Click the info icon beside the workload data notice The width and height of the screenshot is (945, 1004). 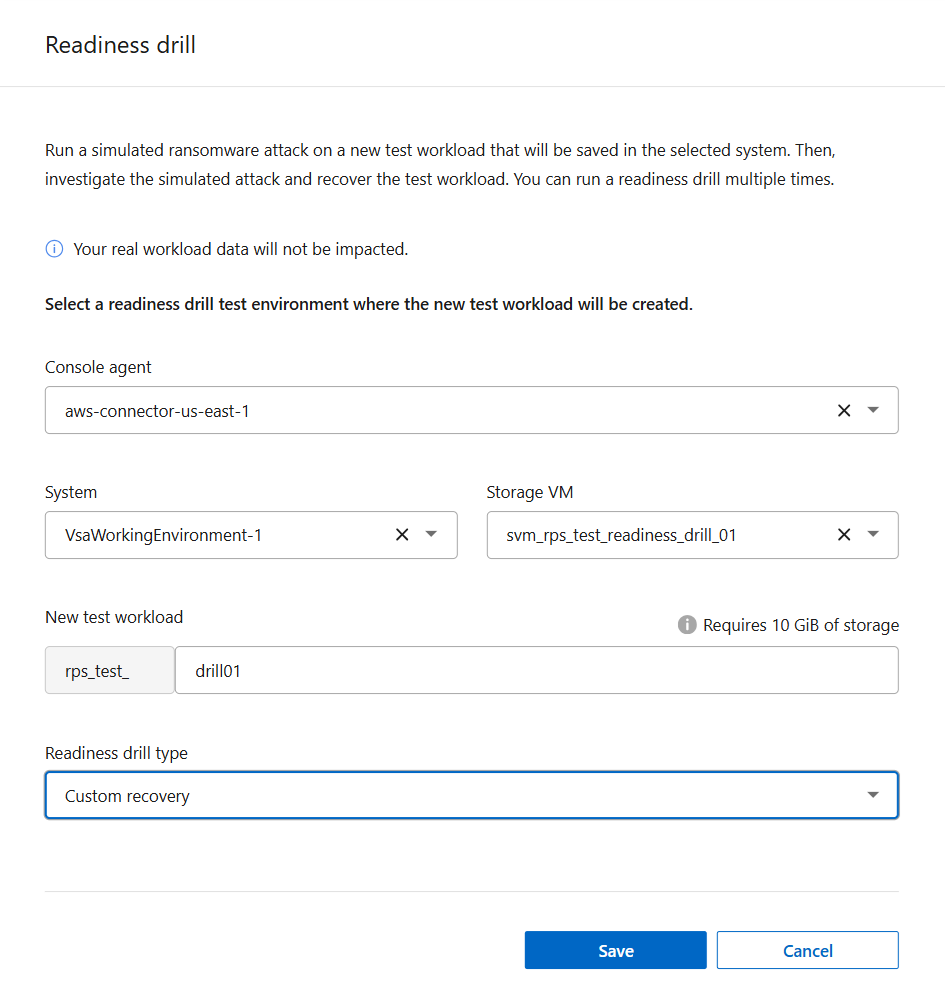[x=54, y=248]
